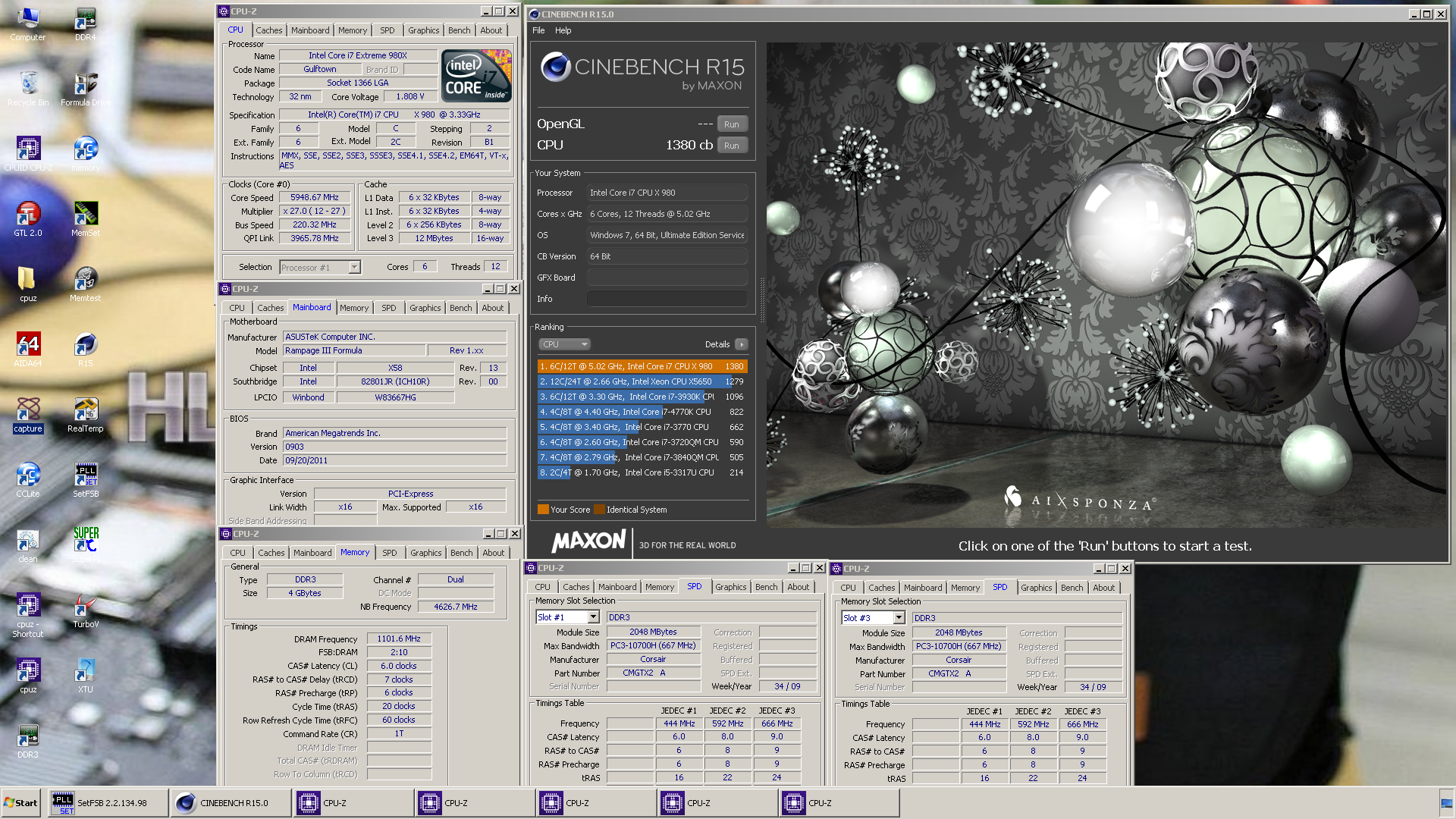Image resolution: width=1456 pixels, height=819 pixels.
Task: Open the Memory tab in Slot #1 SPD window
Action: point(659,587)
